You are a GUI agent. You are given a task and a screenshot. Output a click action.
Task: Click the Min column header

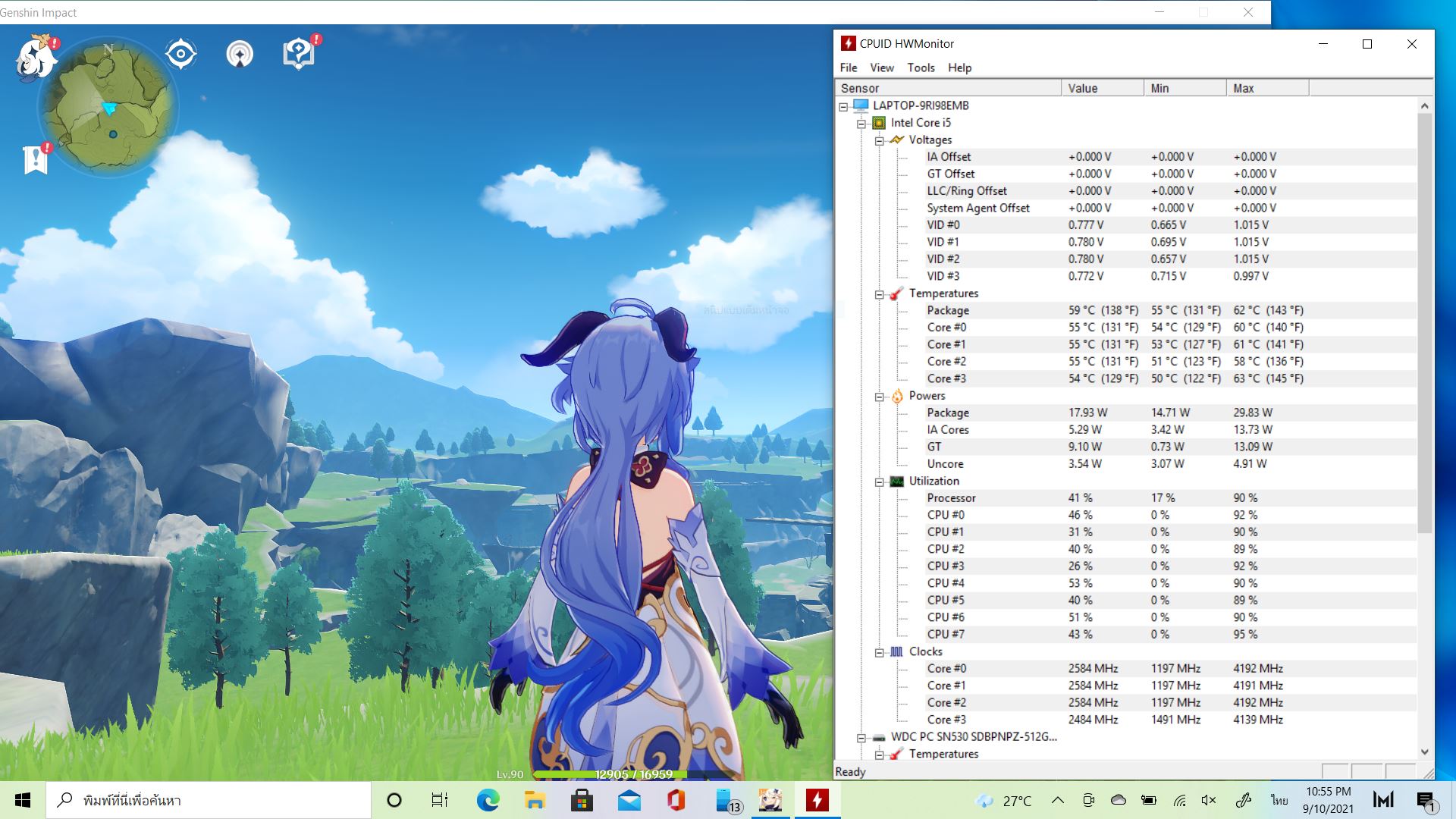click(x=1185, y=88)
